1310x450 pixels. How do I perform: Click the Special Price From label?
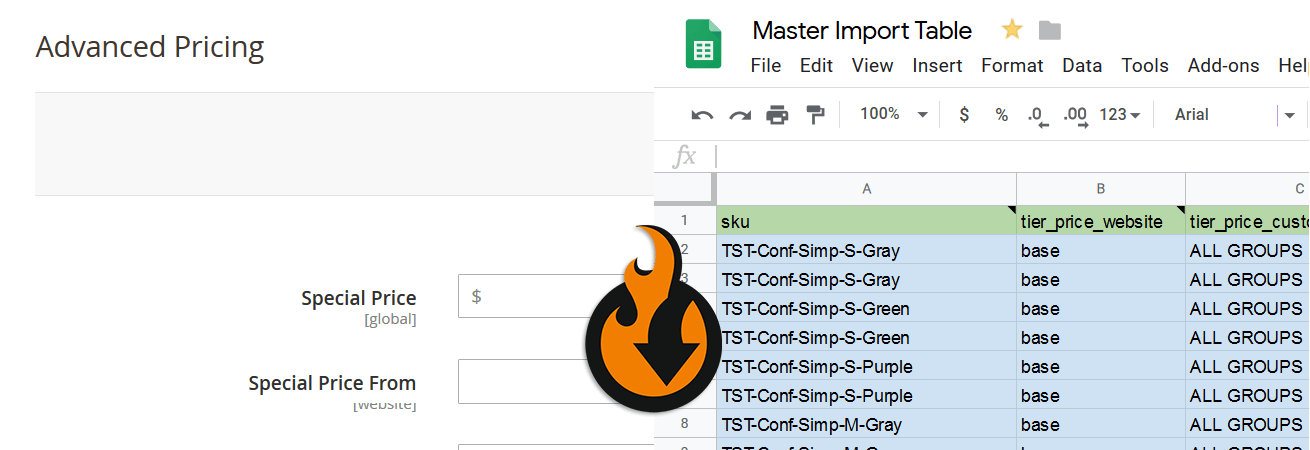pyautogui.click(x=332, y=382)
